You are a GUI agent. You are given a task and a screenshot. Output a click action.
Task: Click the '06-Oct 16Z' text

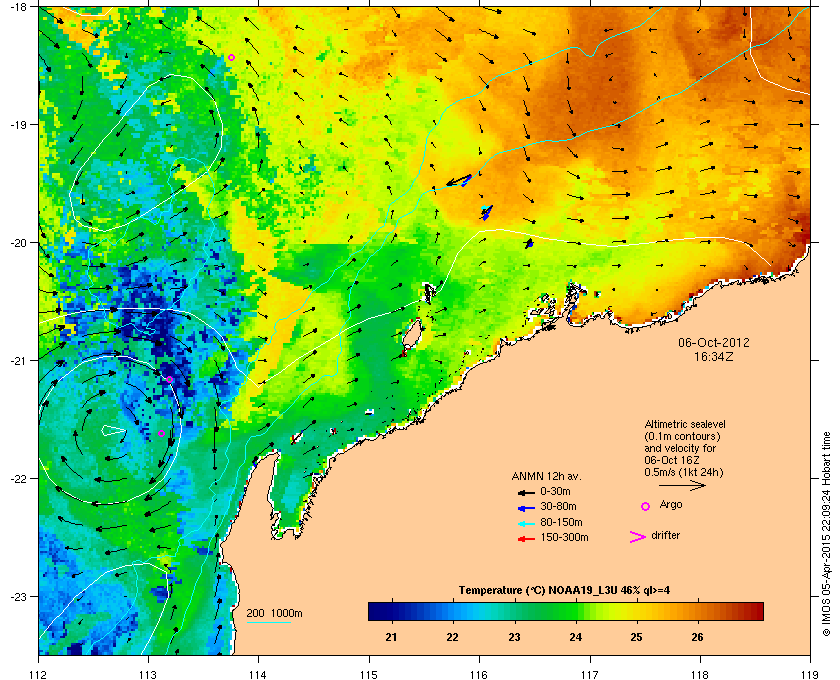(x=672, y=460)
